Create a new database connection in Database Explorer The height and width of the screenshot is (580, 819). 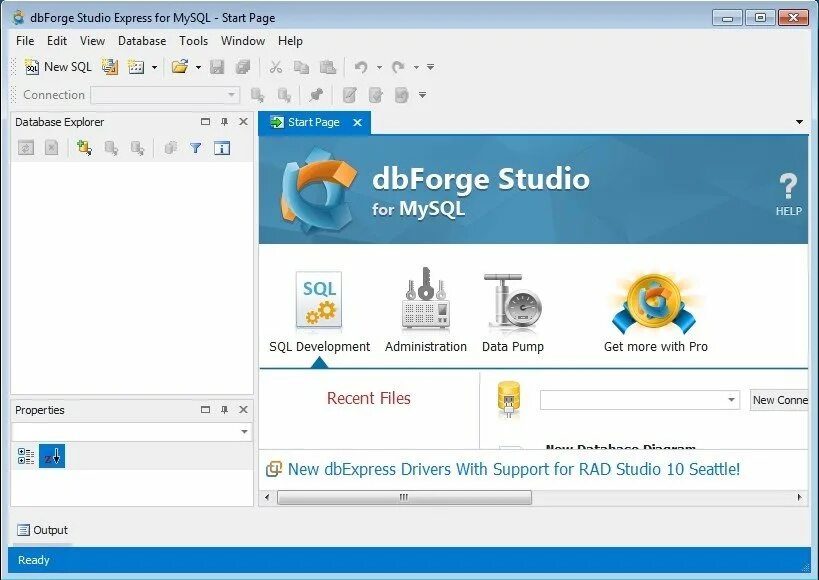[83, 147]
